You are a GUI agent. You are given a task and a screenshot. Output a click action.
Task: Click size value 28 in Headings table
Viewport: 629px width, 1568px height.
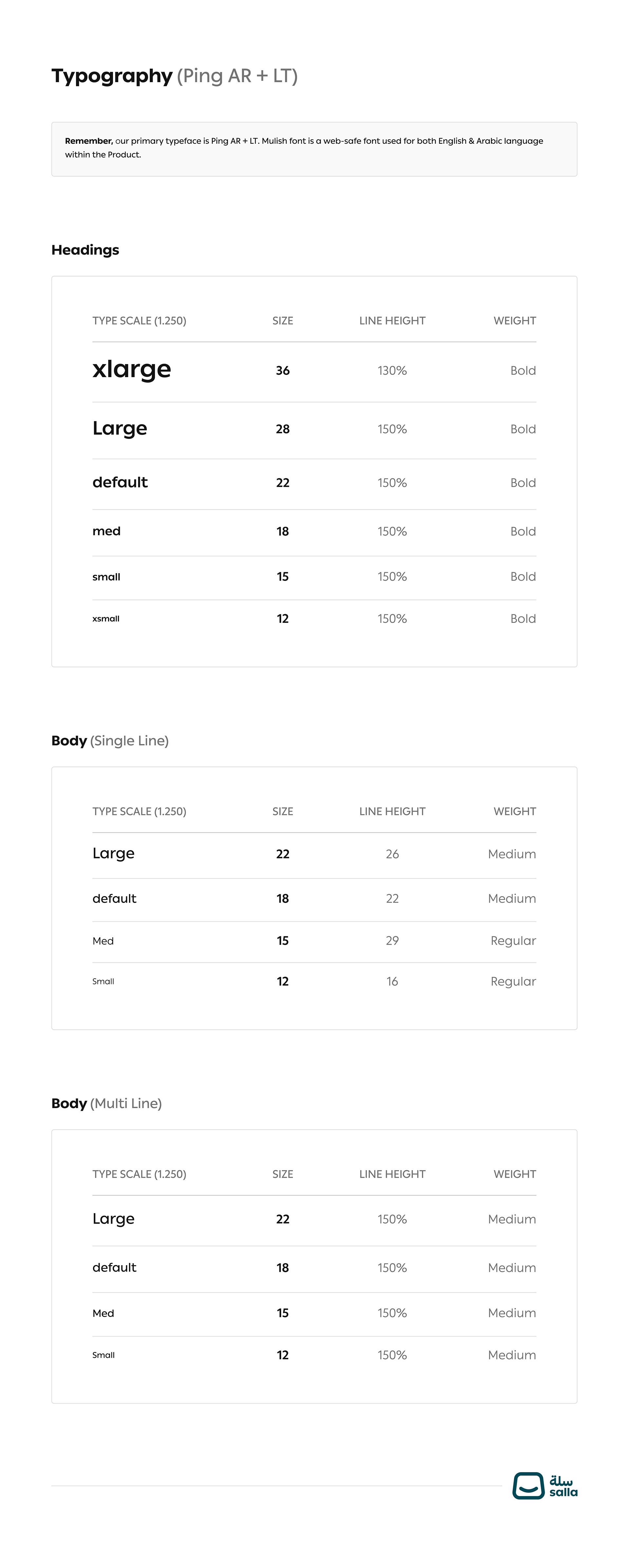tap(282, 429)
